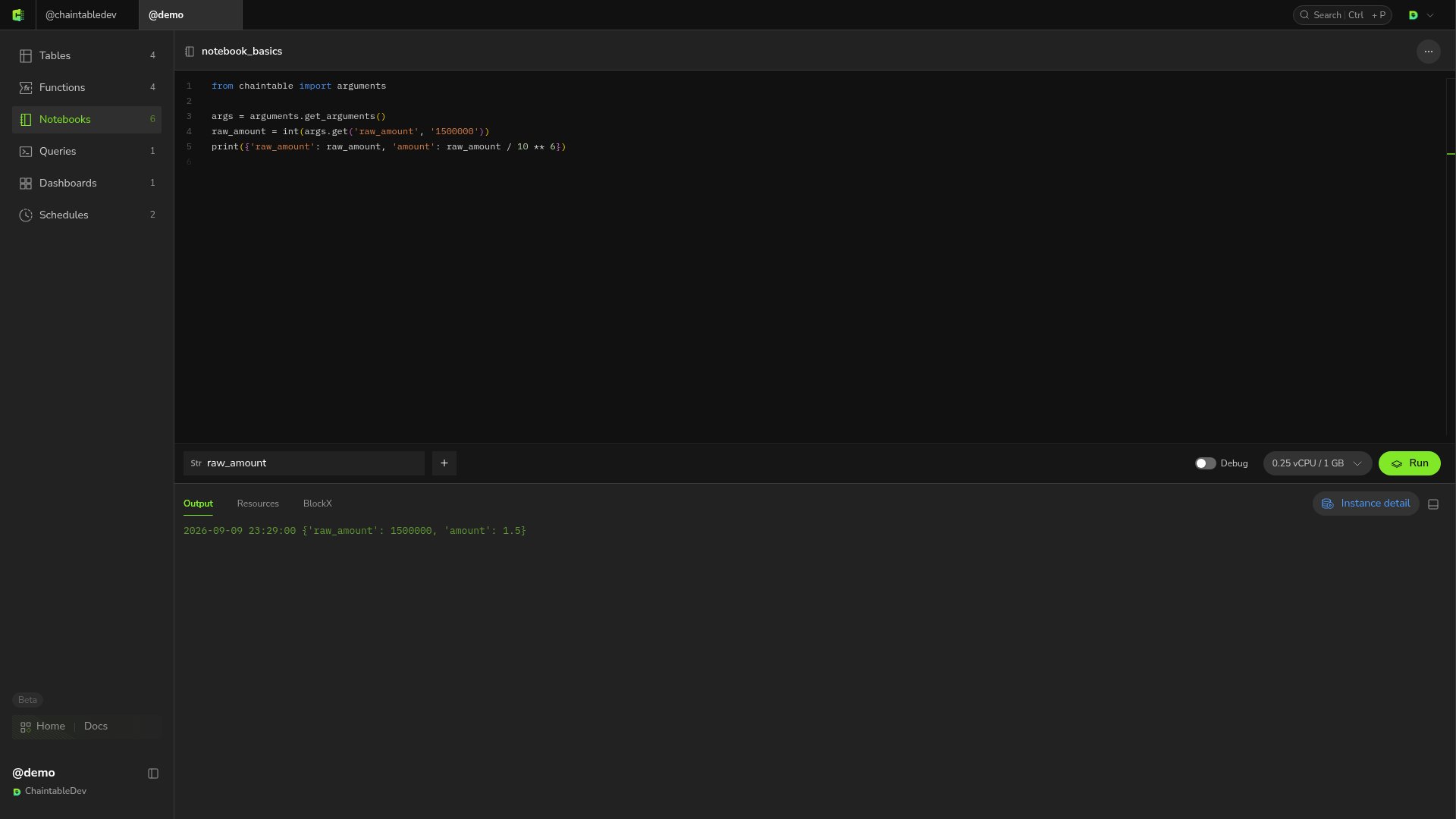Open the three-dot more options menu

coord(1428,52)
